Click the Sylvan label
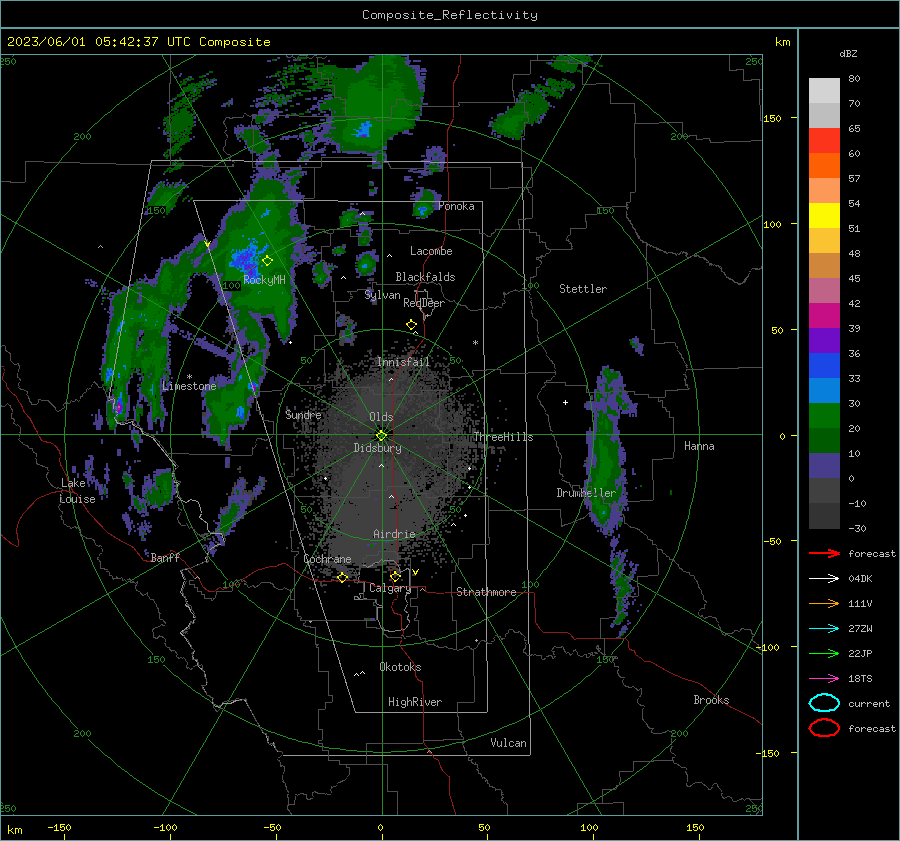900x841 pixels. coord(382,295)
